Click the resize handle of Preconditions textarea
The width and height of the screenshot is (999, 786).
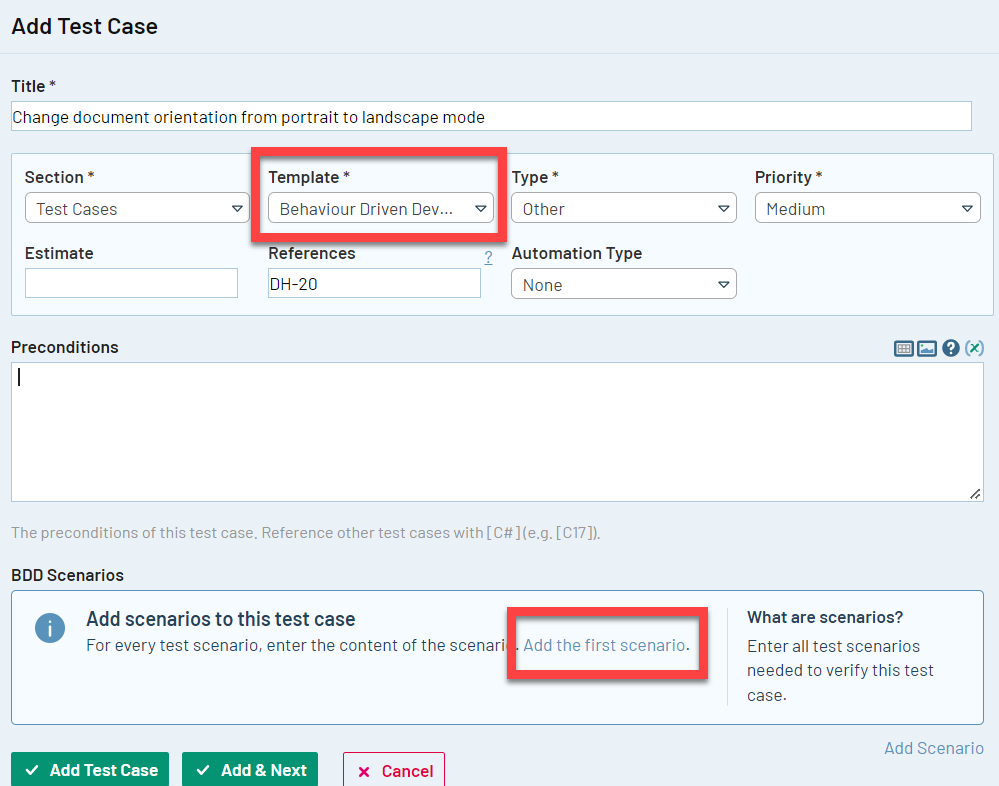[x=975, y=494]
